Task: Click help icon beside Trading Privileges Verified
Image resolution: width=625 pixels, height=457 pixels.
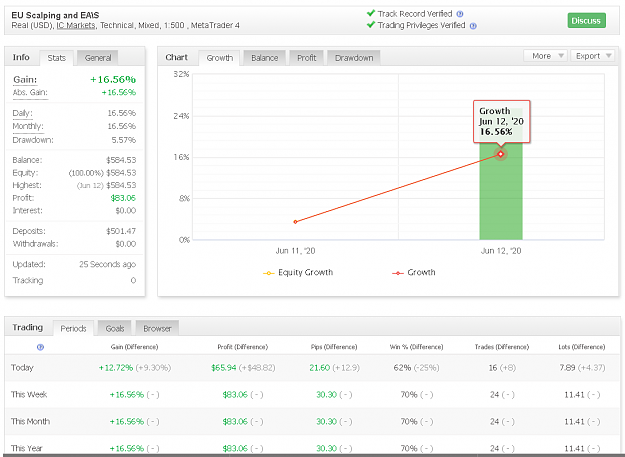Action: click(x=473, y=26)
